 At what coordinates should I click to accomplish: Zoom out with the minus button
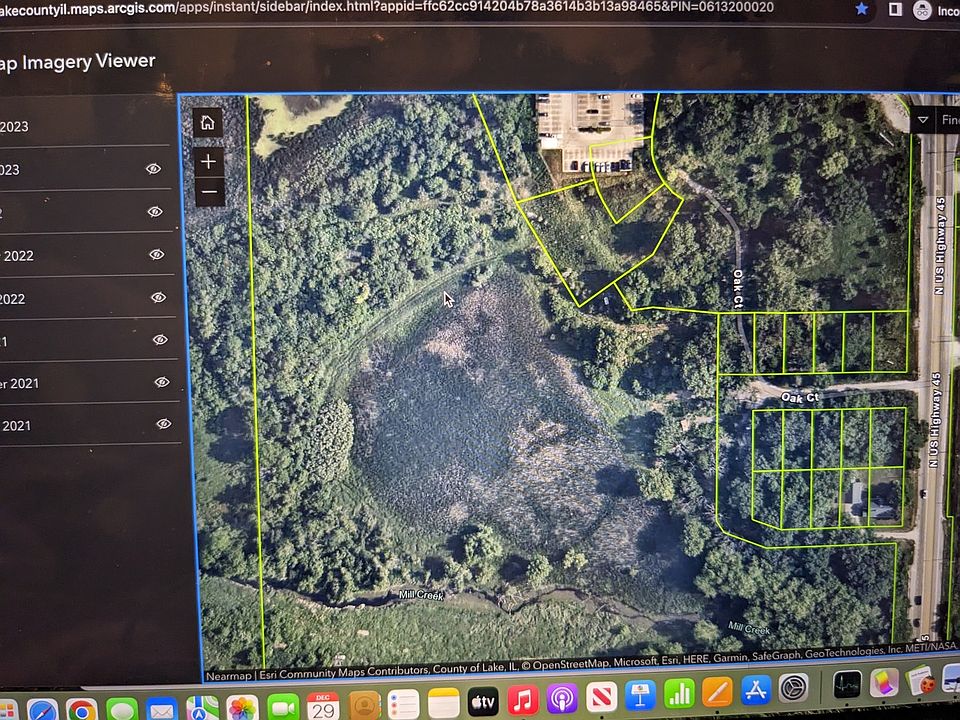click(209, 192)
